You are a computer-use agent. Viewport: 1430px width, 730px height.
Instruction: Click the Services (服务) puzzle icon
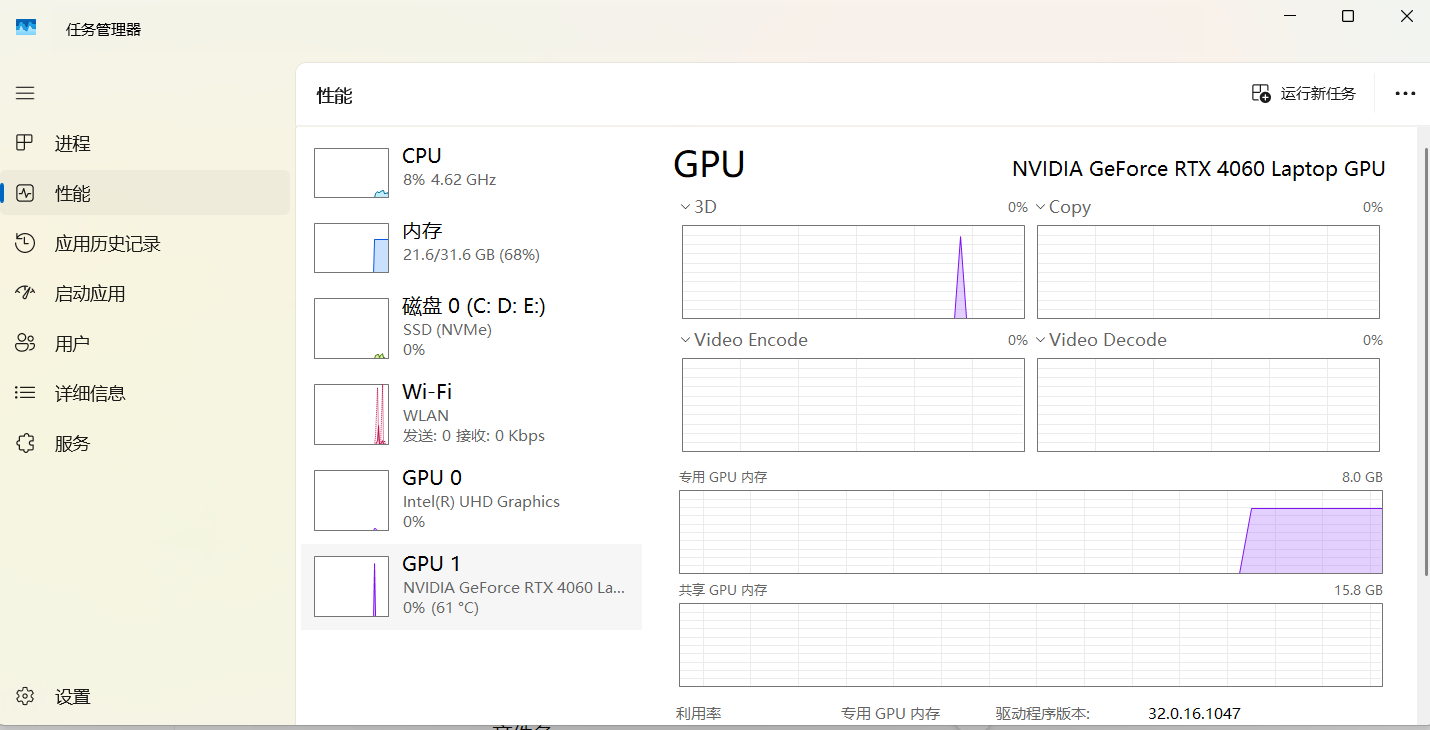click(x=25, y=443)
